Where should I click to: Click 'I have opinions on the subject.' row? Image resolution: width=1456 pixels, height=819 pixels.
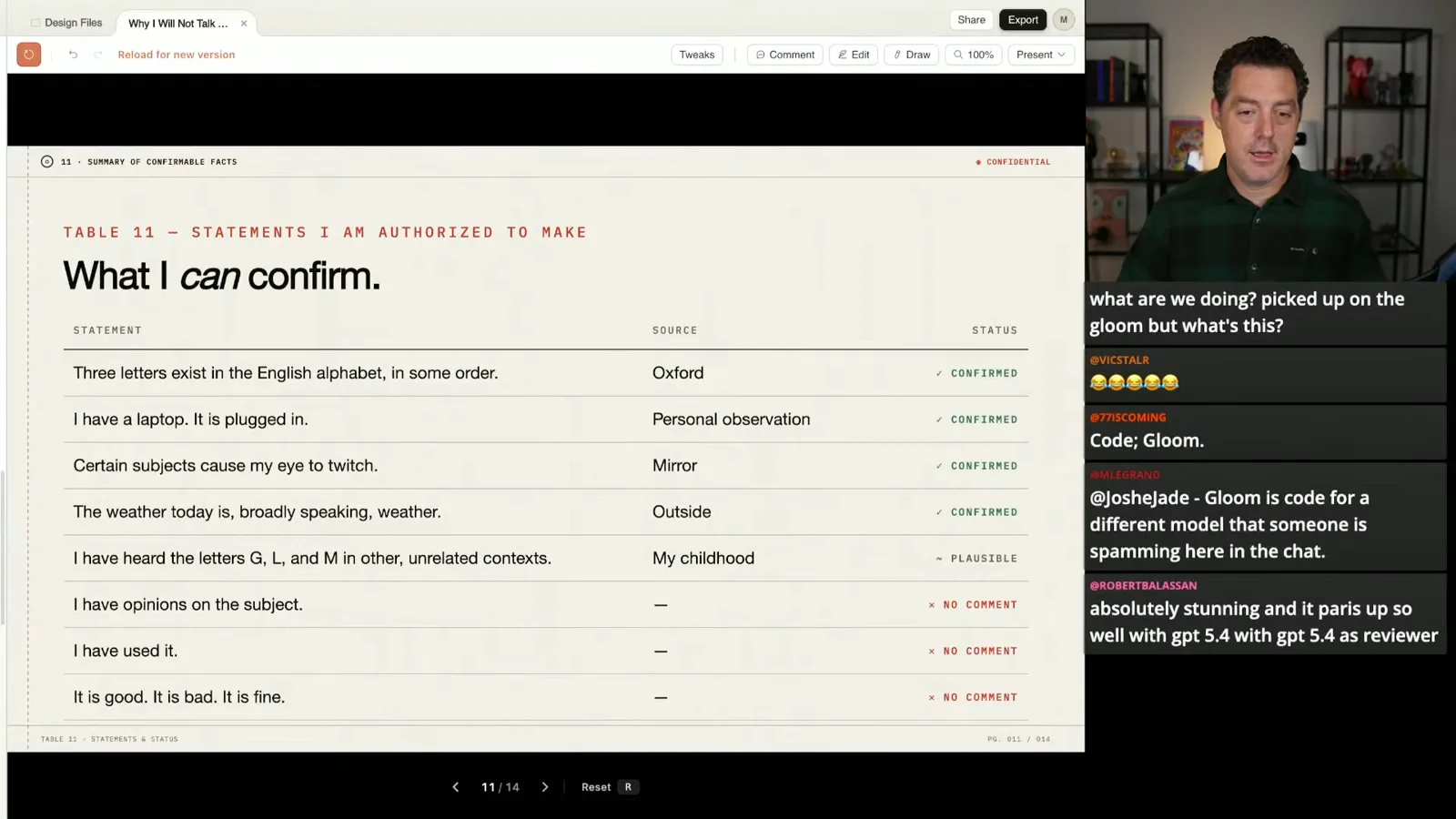click(546, 604)
